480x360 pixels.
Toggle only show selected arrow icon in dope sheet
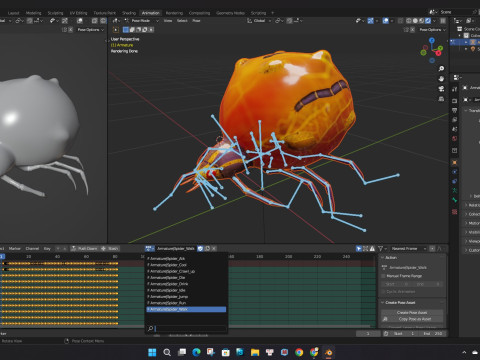(359, 249)
